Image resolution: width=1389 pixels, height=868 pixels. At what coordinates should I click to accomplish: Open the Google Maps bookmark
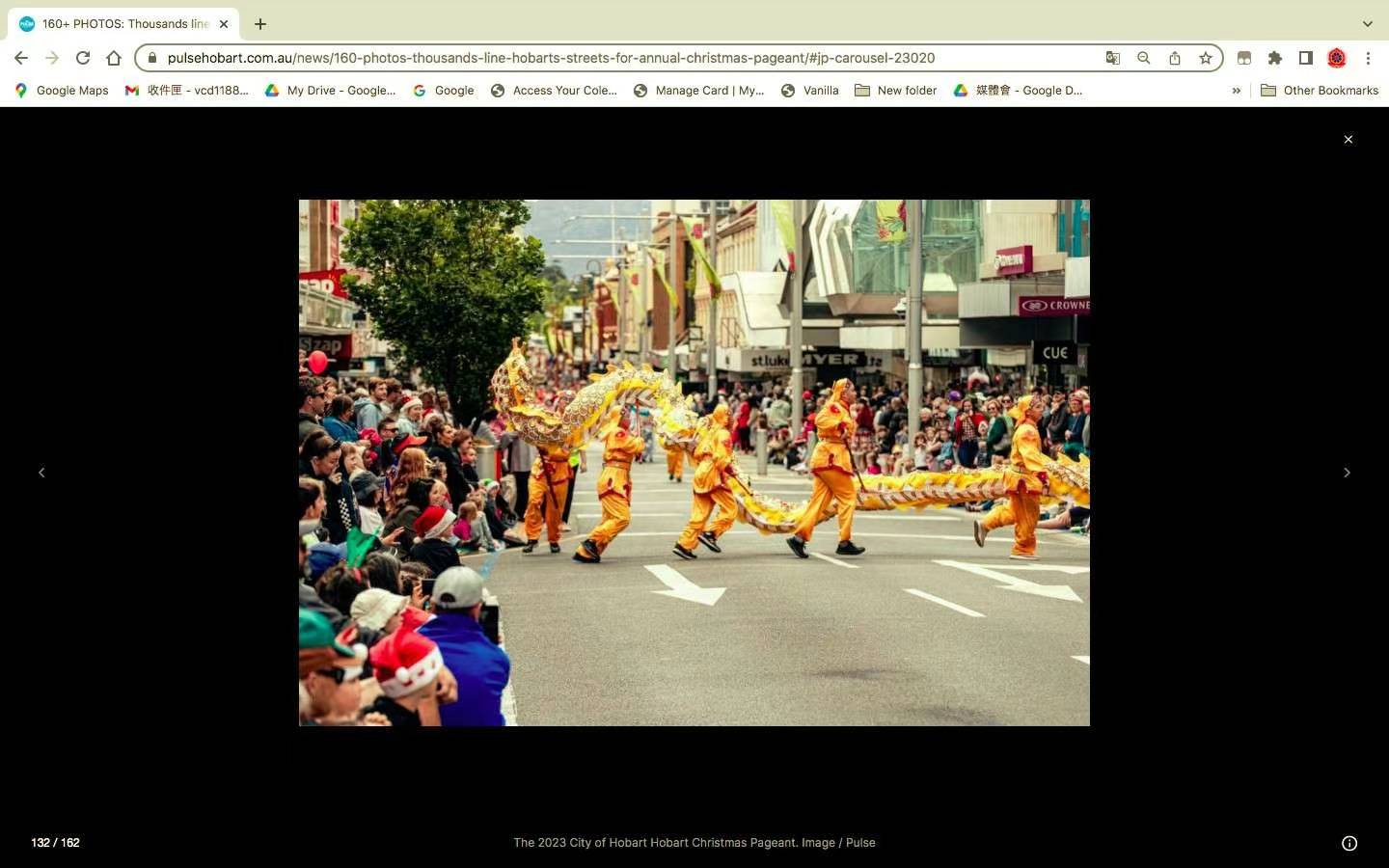tap(62, 91)
